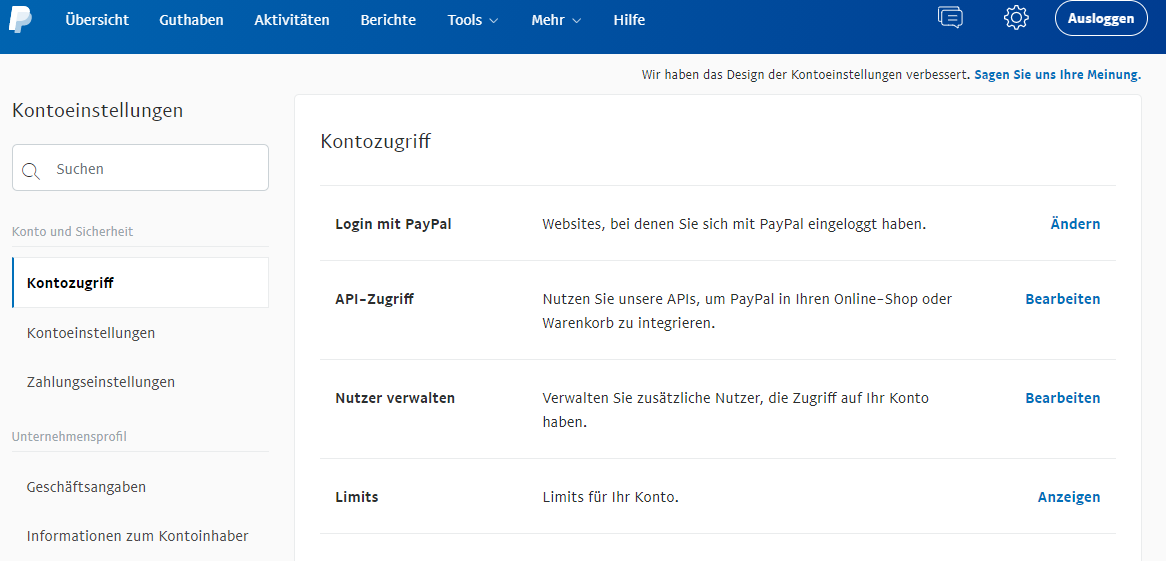The image size is (1166, 561).
Task: Select Kontozugriff in the sidebar
Action: point(141,283)
